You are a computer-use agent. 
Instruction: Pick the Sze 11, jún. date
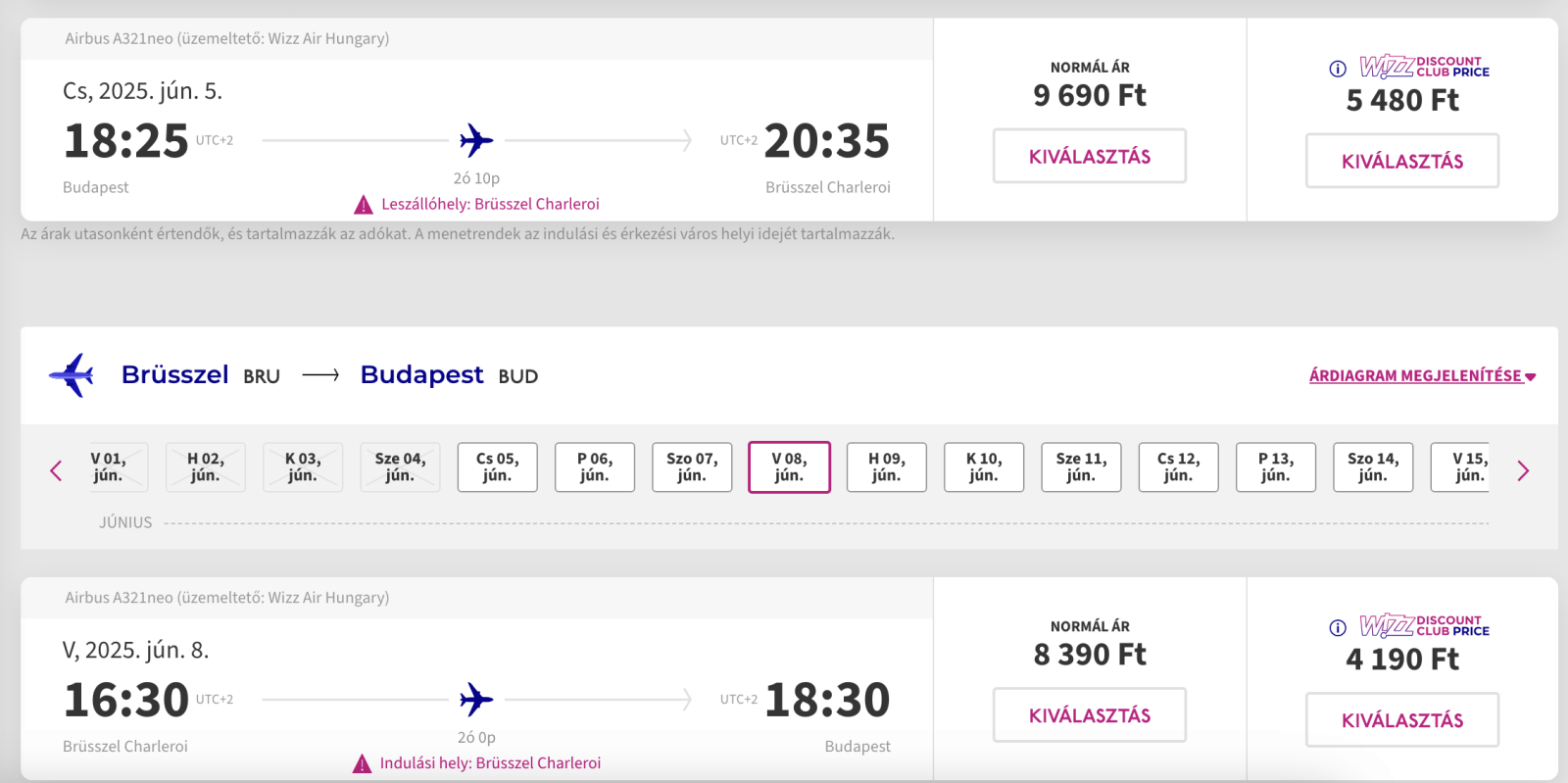(x=1081, y=467)
